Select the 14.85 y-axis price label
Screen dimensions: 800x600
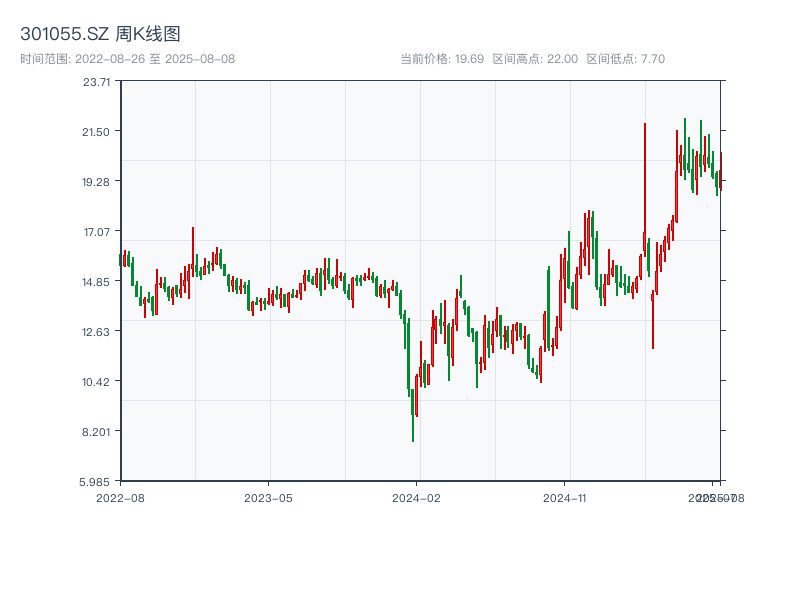point(97,281)
